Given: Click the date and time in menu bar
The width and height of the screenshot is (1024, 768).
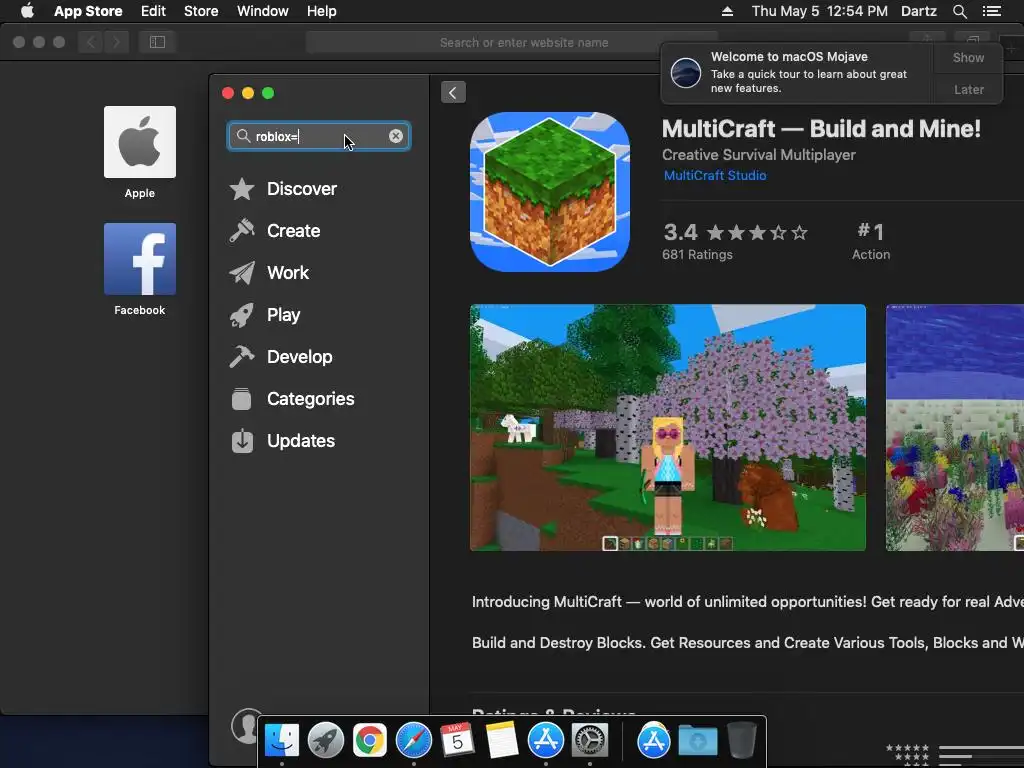Looking at the screenshot, I should (820, 11).
